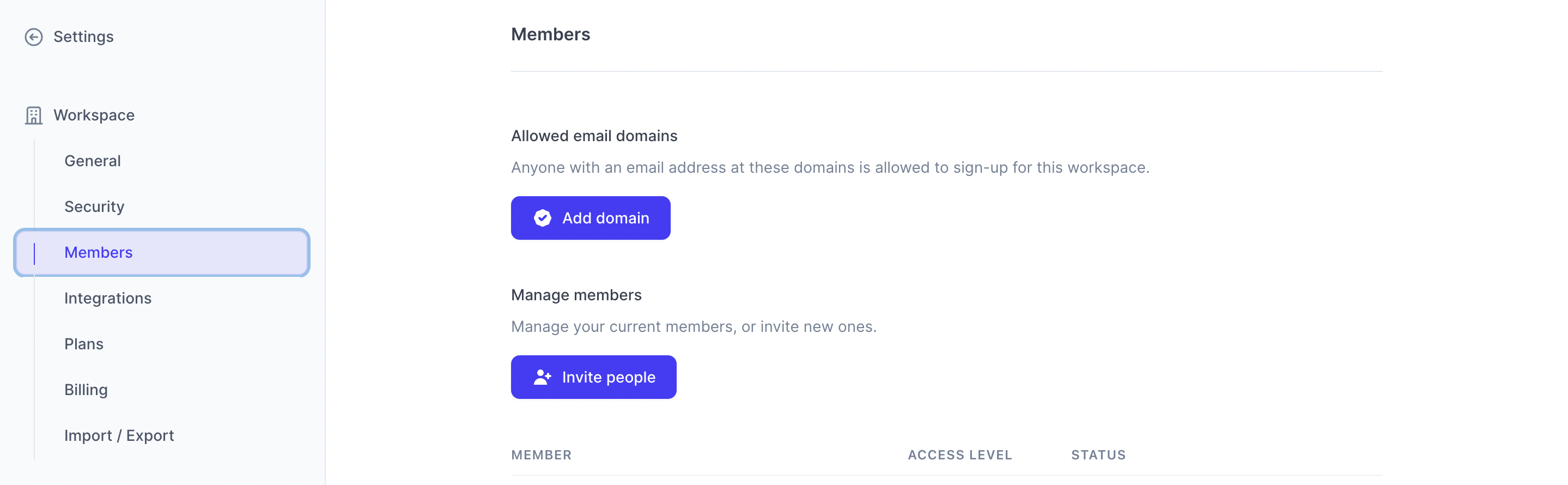Click the Members page heading
This screenshot has width=1568, height=485.
pos(550,35)
